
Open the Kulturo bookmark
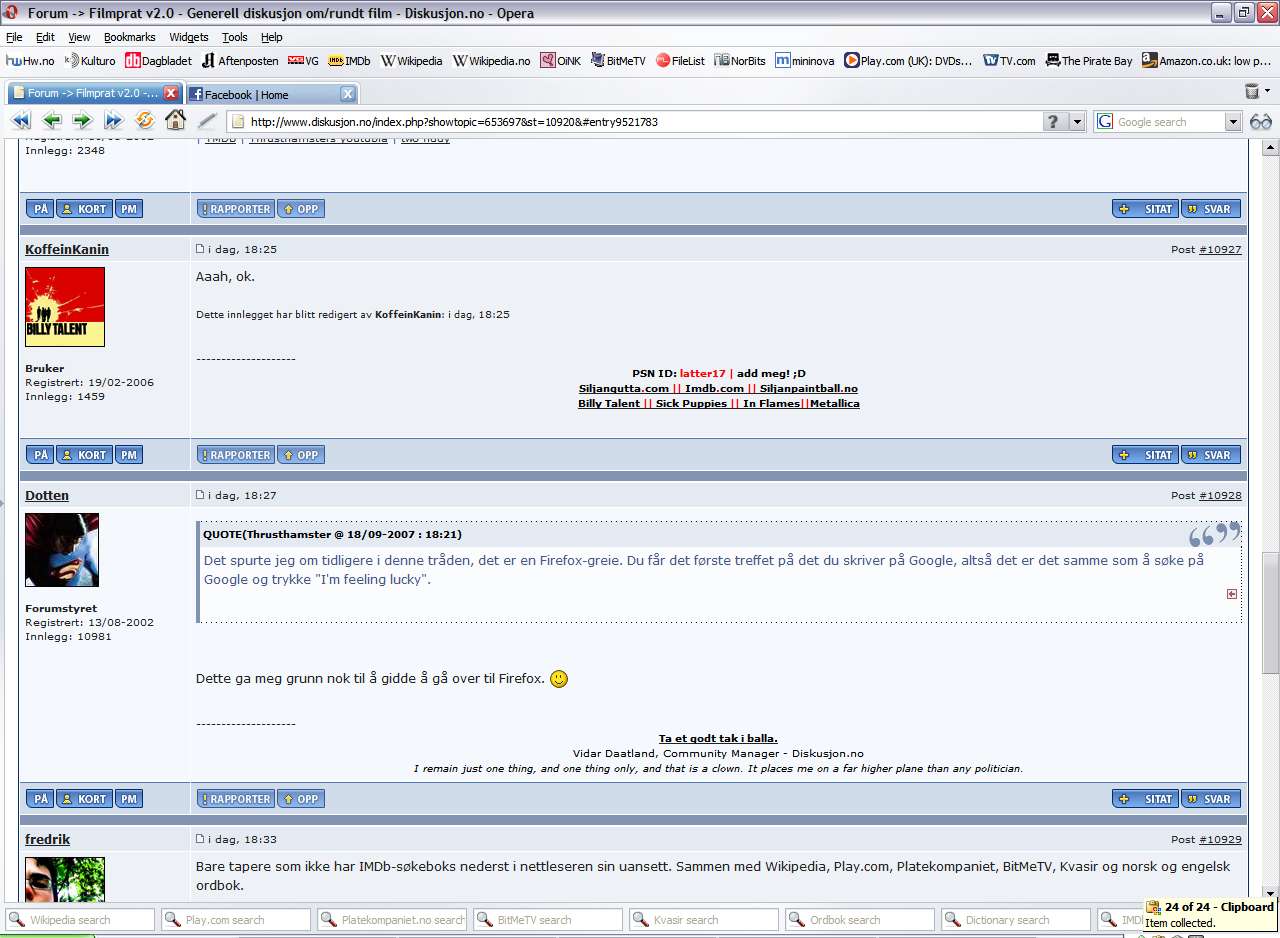point(90,60)
